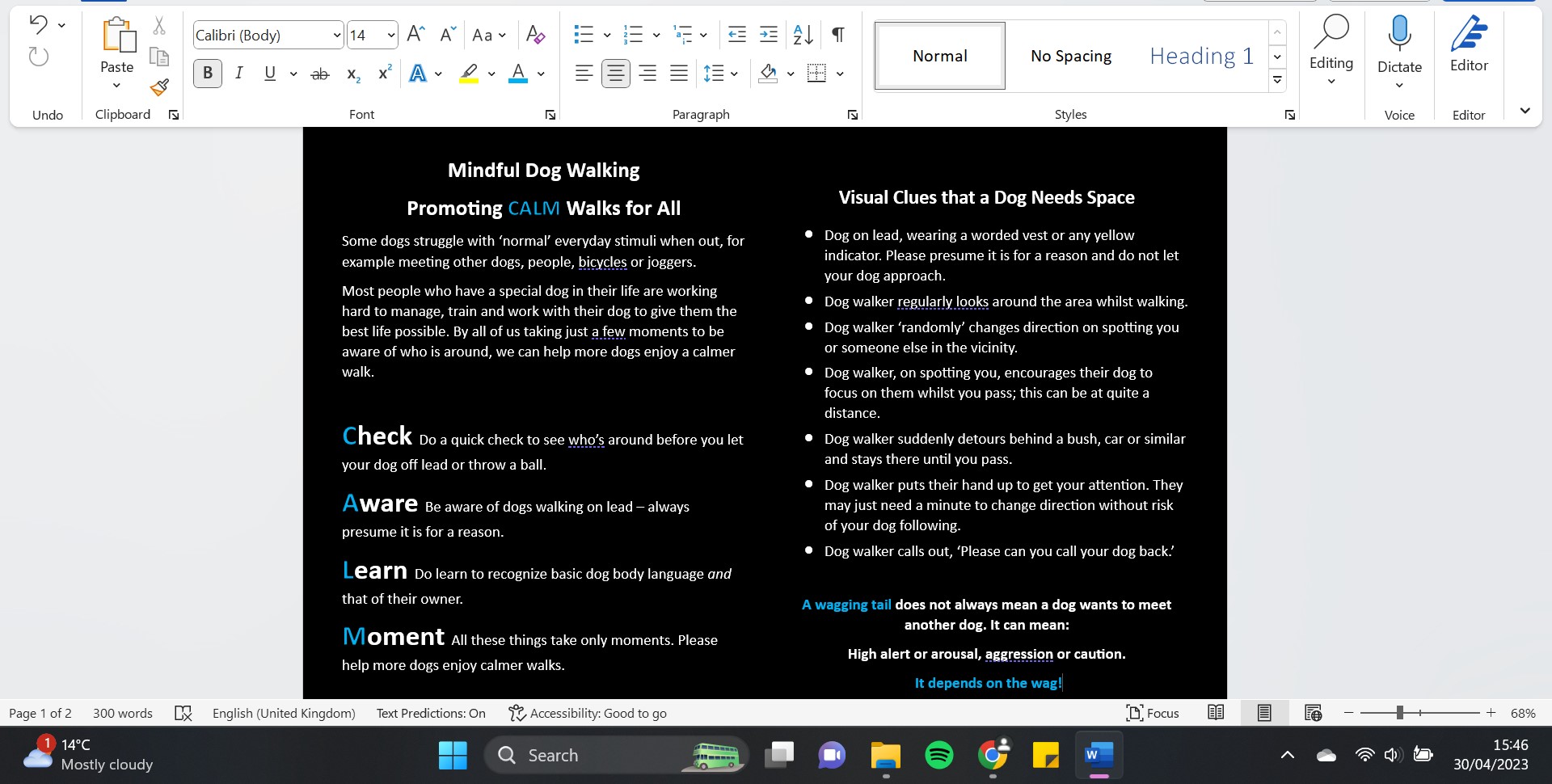Toggle Italic formatting
The height and width of the screenshot is (784, 1552).
pos(239,74)
